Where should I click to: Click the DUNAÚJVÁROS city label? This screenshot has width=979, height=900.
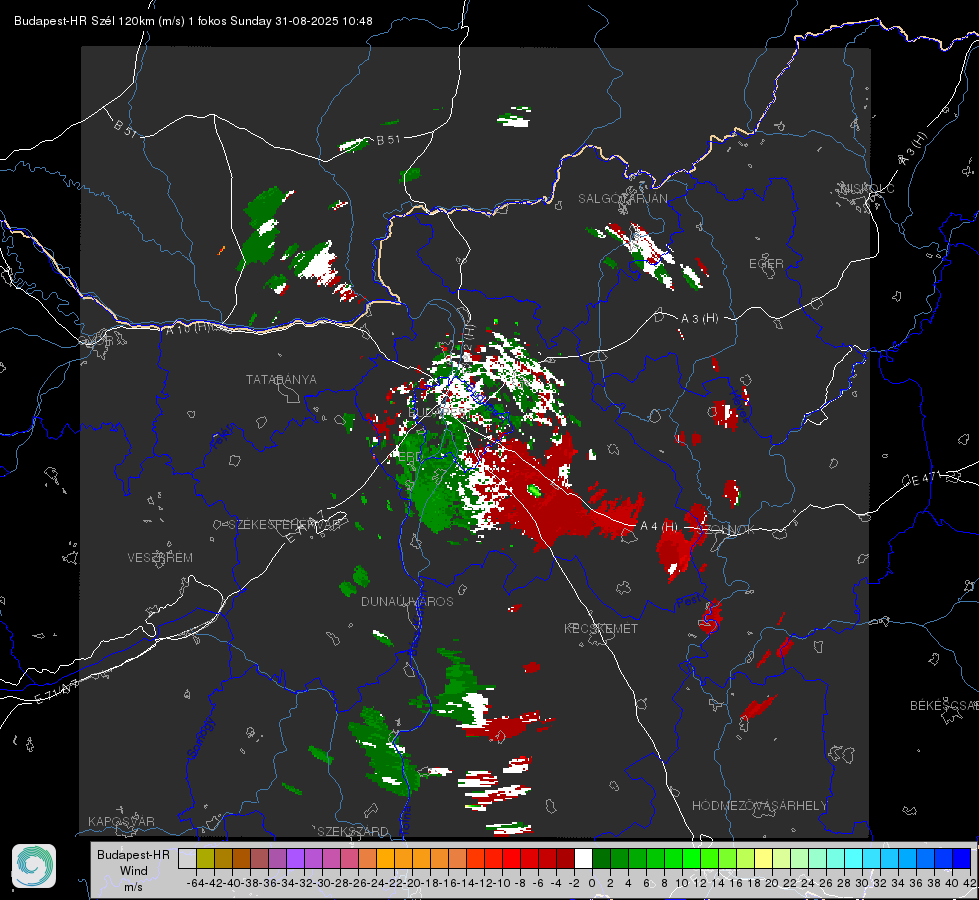407,601
